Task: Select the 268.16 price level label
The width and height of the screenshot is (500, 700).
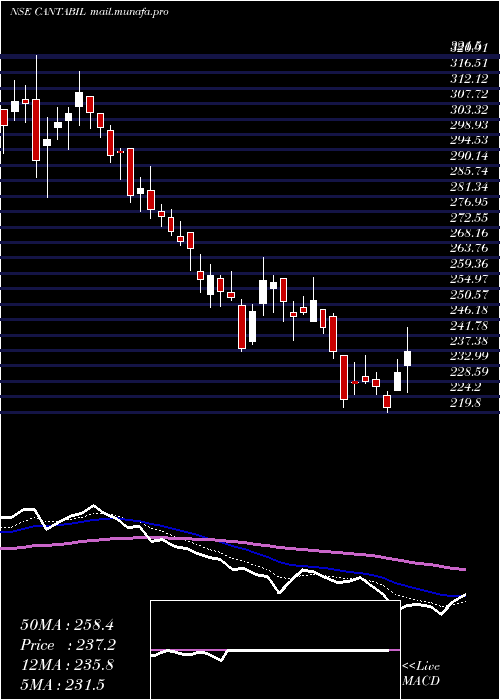Action: [469, 233]
